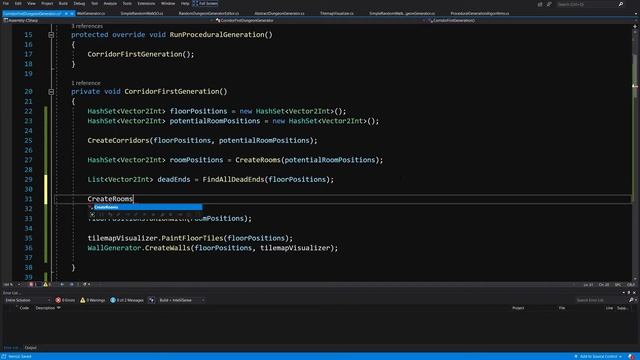Click the Description column header
The width and height of the screenshot is (640, 360).
pyautogui.click(x=45, y=308)
